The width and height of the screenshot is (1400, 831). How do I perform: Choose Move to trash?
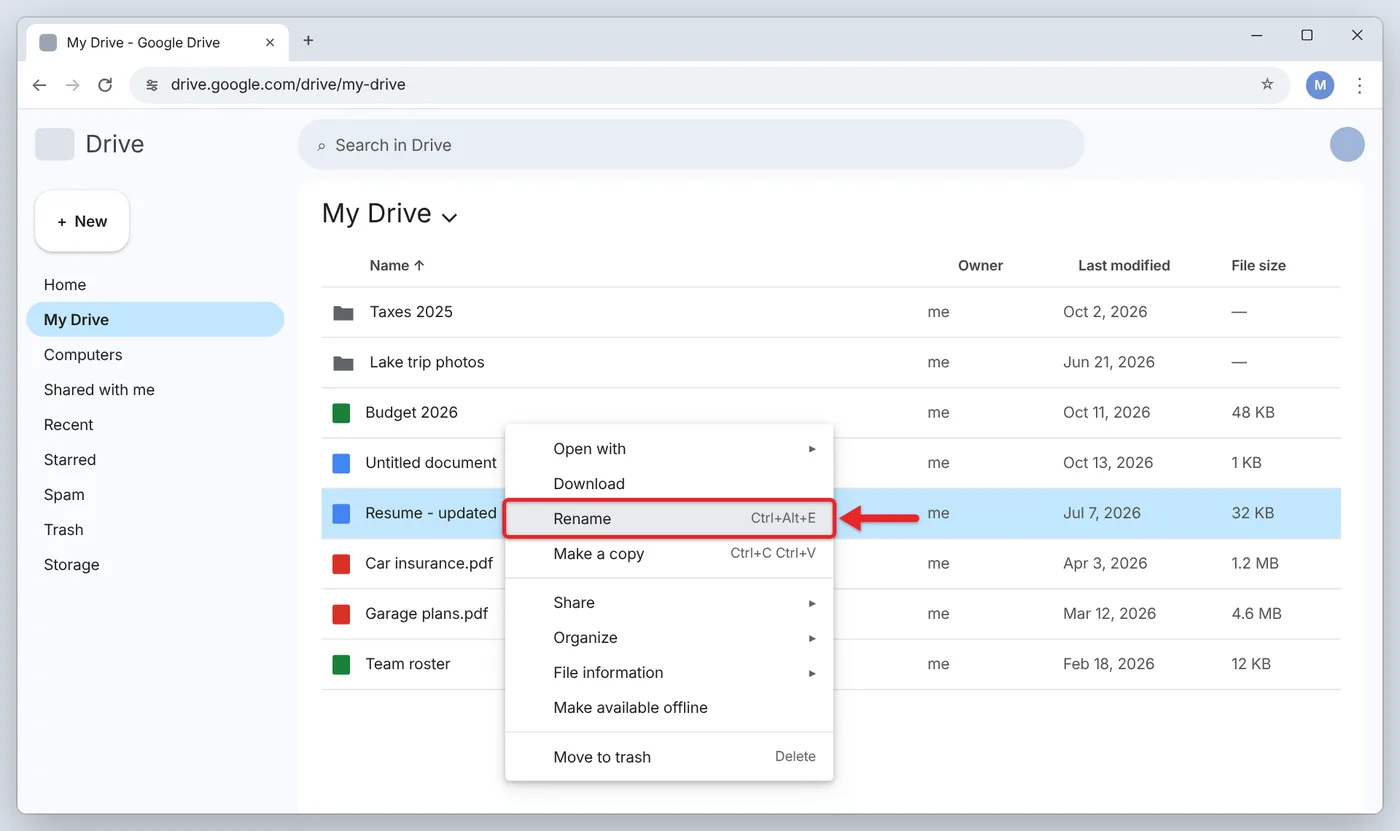[x=669, y=757]
